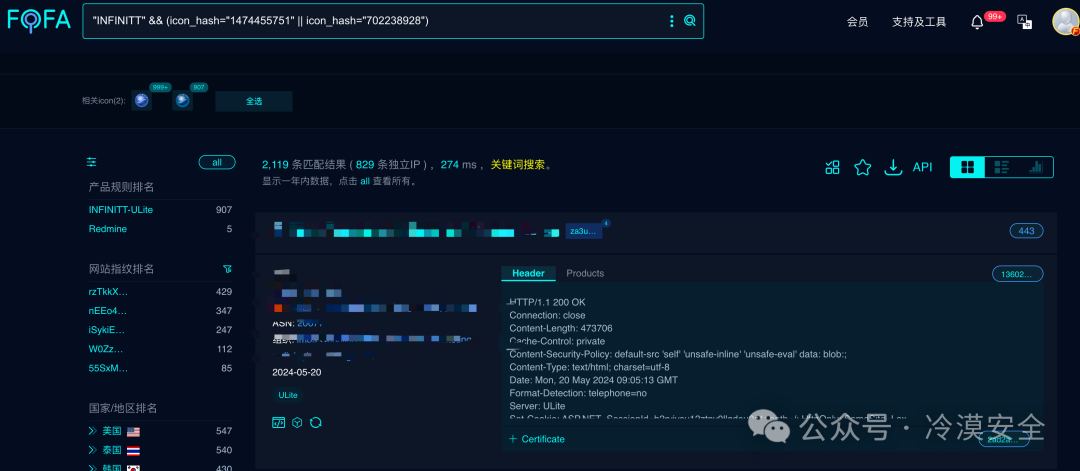The height and width of the screenshot is (471, 1080).
Task: Click the funnel icon beside 网站指纹排名
Action: 227,269
